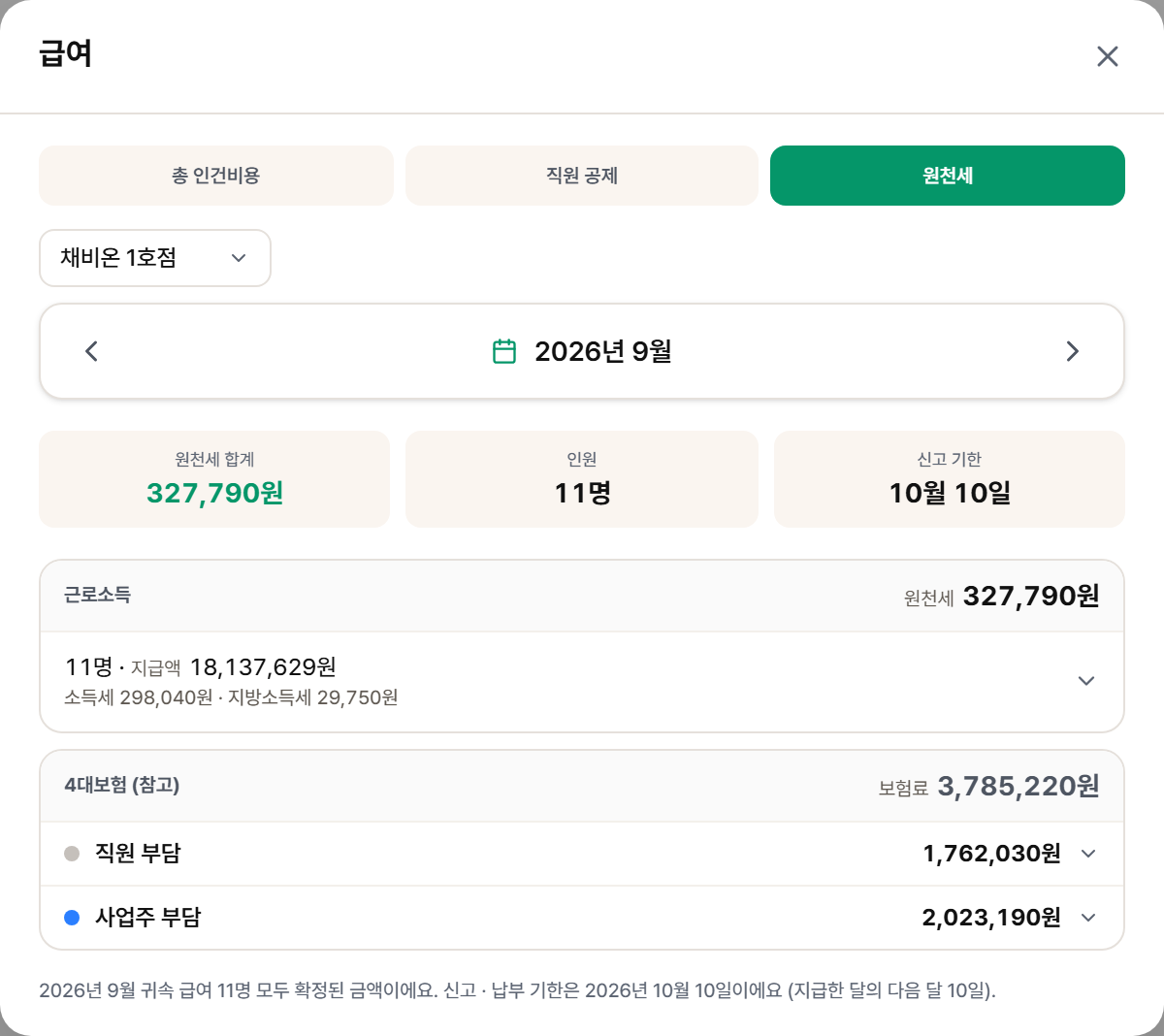This screenshot has width=1164, height=1036.
Task: Select the 원천세 tab
Action: pos(948,176)
